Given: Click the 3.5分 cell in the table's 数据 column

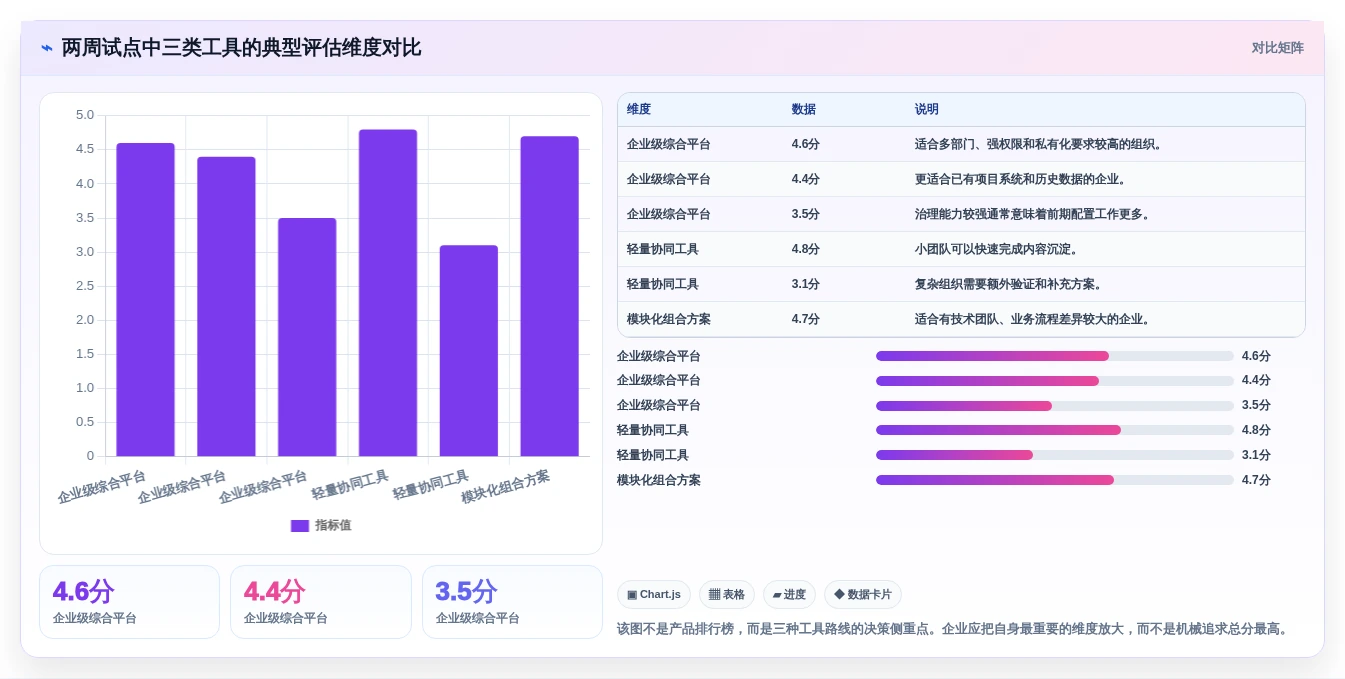Looking at the screenshot, I should (806, 214).
